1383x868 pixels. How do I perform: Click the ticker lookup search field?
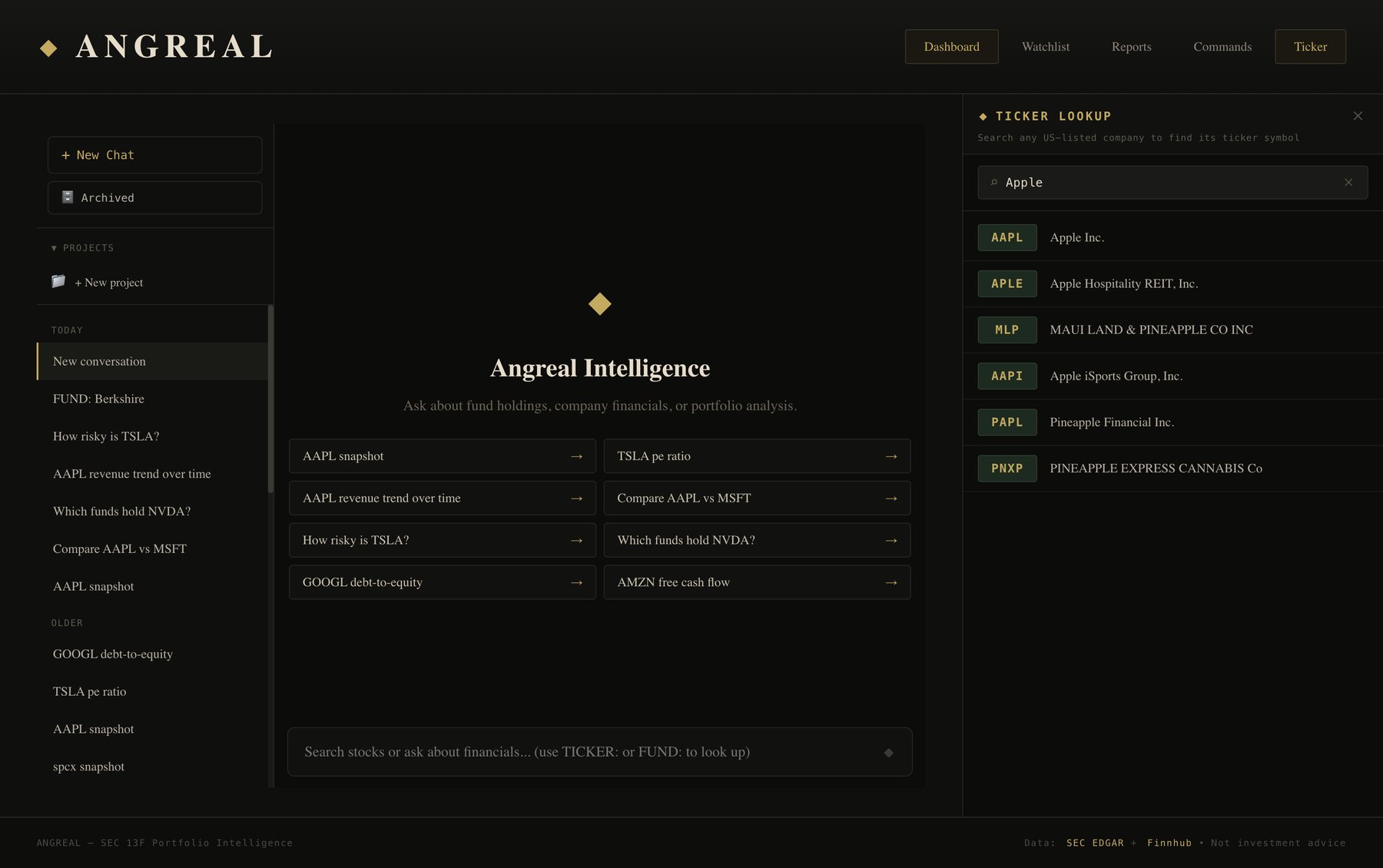pyautogui.click(x=1172, y=183)
